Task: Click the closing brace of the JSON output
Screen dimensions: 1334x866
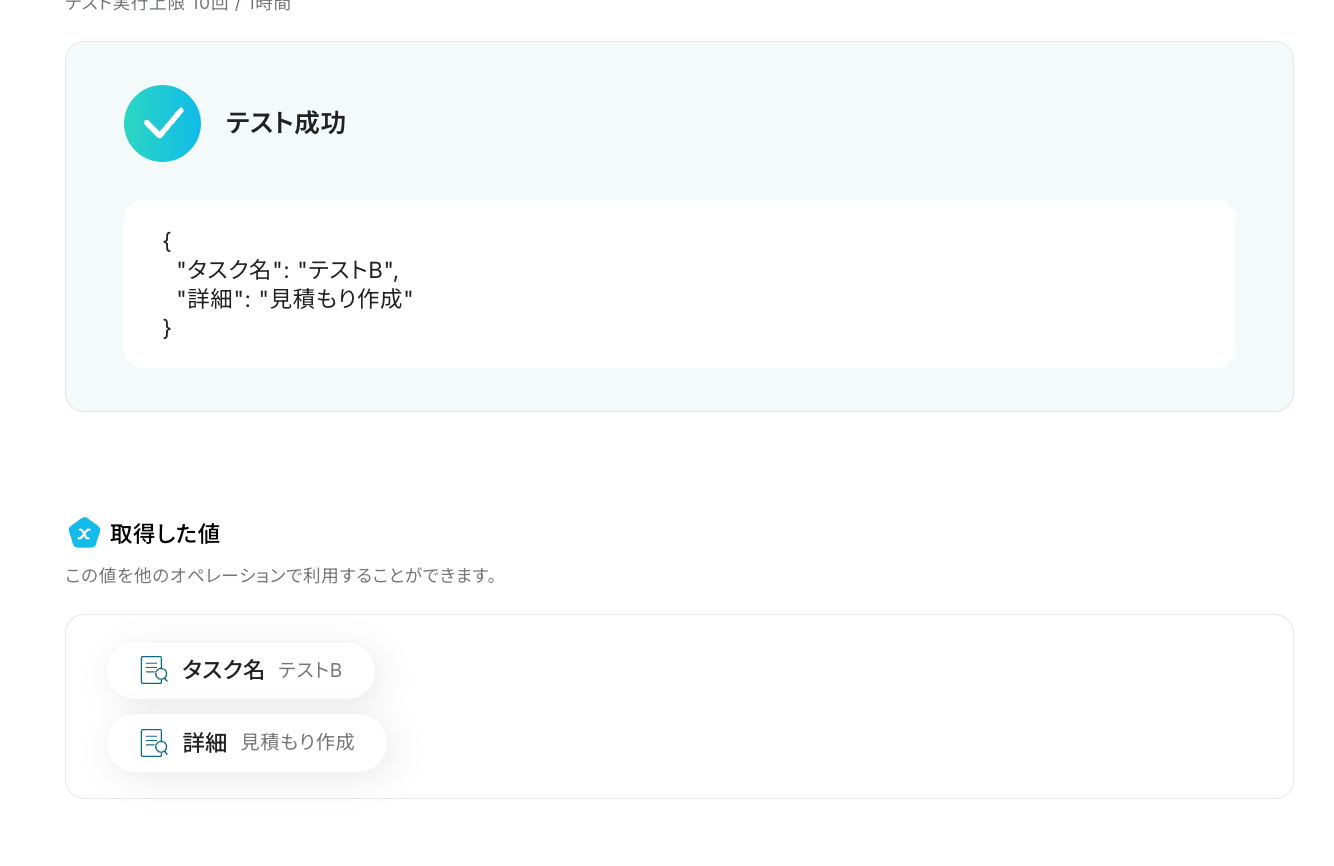Action: click(x=167, y=328)
